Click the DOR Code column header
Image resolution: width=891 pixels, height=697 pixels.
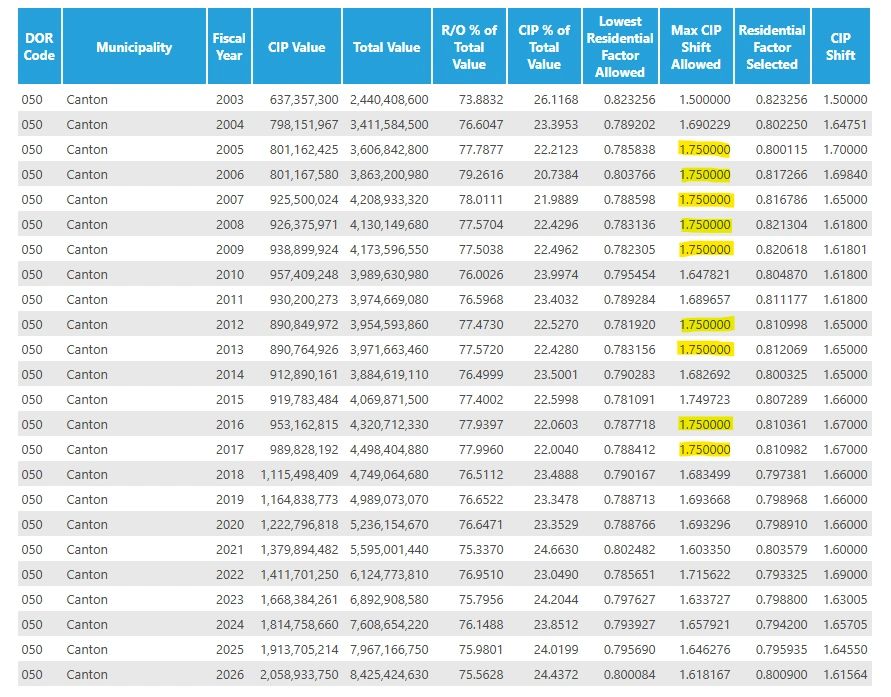[x=39, y=47]
